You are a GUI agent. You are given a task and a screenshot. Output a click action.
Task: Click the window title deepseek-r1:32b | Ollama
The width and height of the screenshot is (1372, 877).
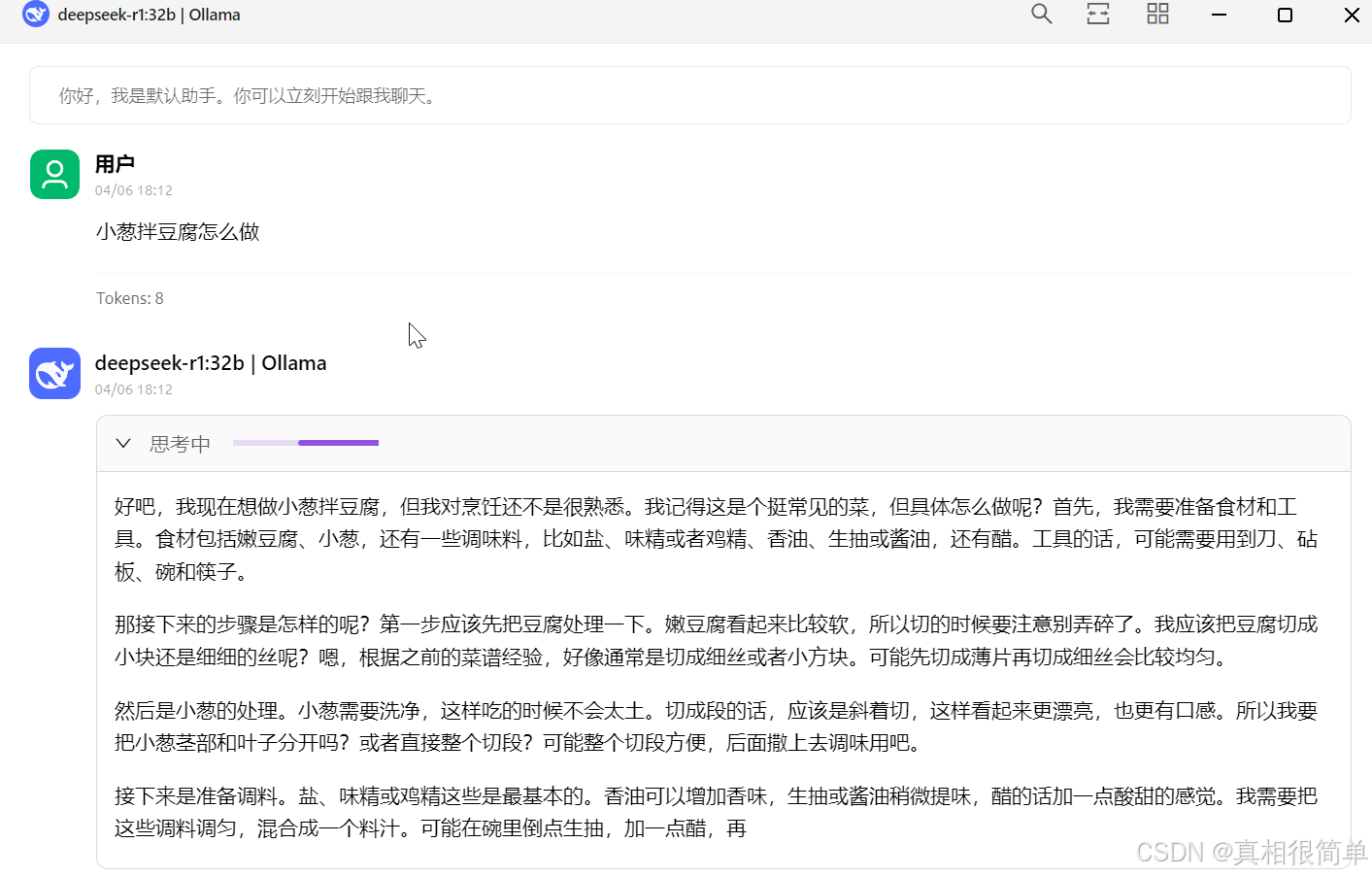[x=150, y=15]
